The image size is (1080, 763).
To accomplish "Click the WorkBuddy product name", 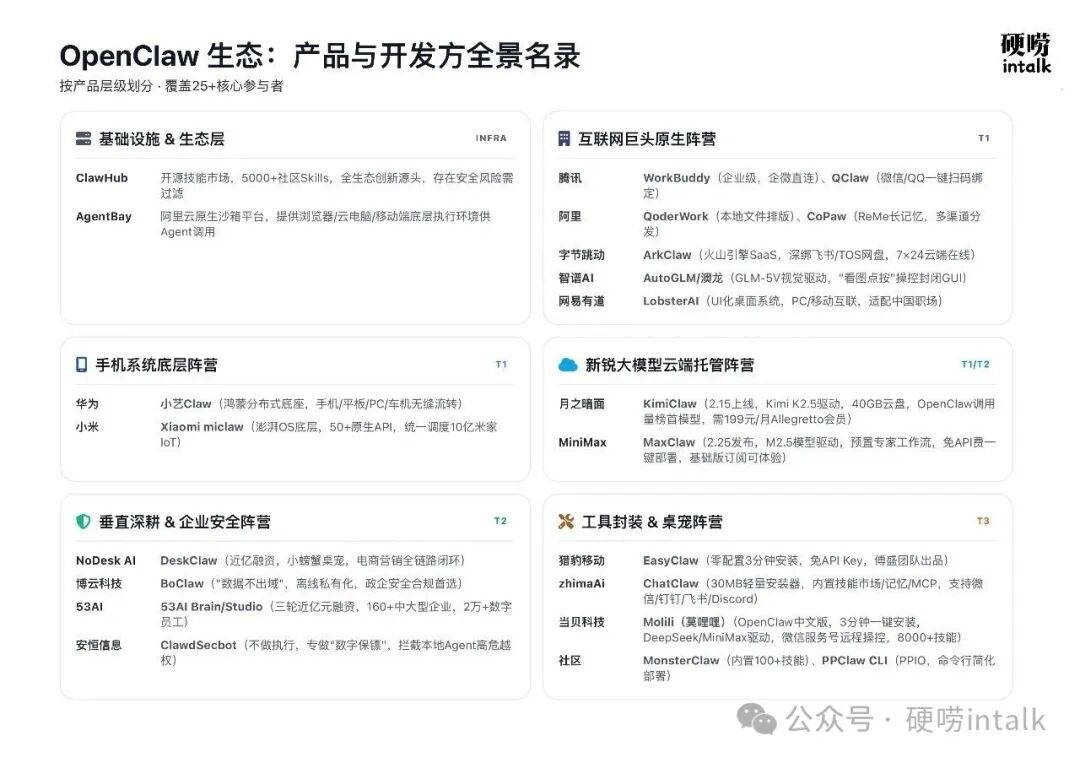I will (x=676, y=178).
